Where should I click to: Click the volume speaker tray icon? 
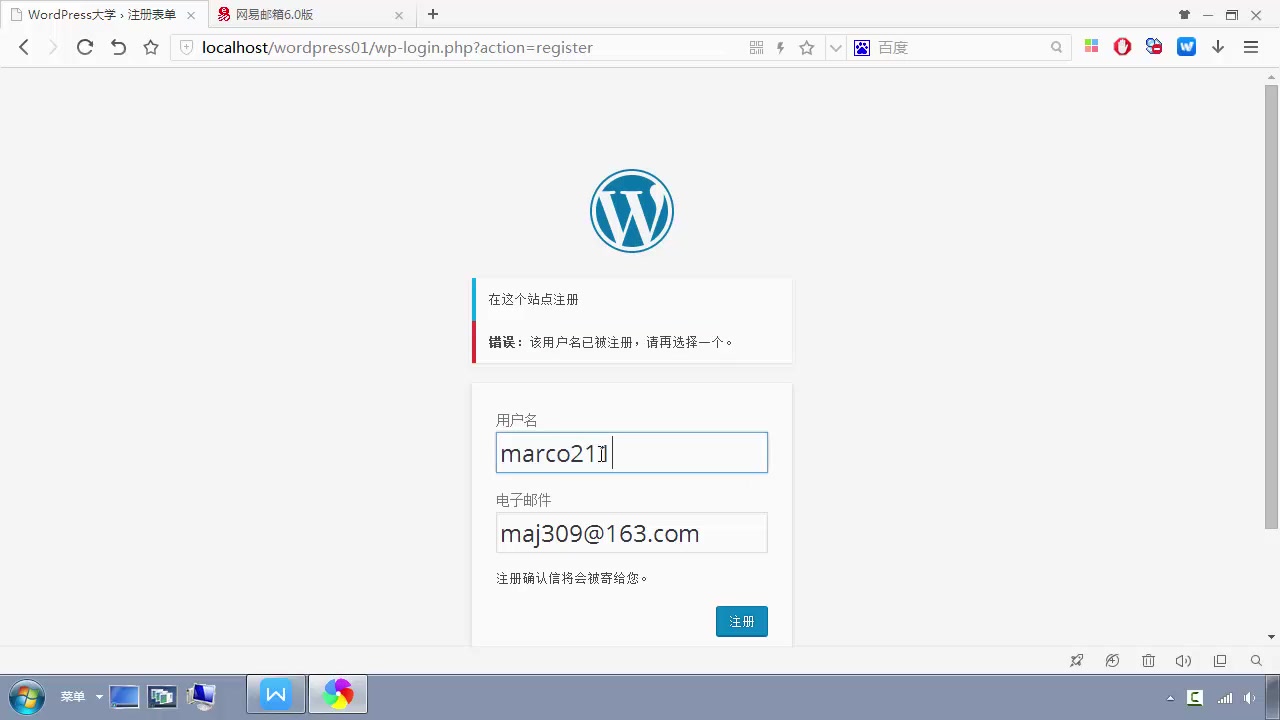coord(1250,698)
